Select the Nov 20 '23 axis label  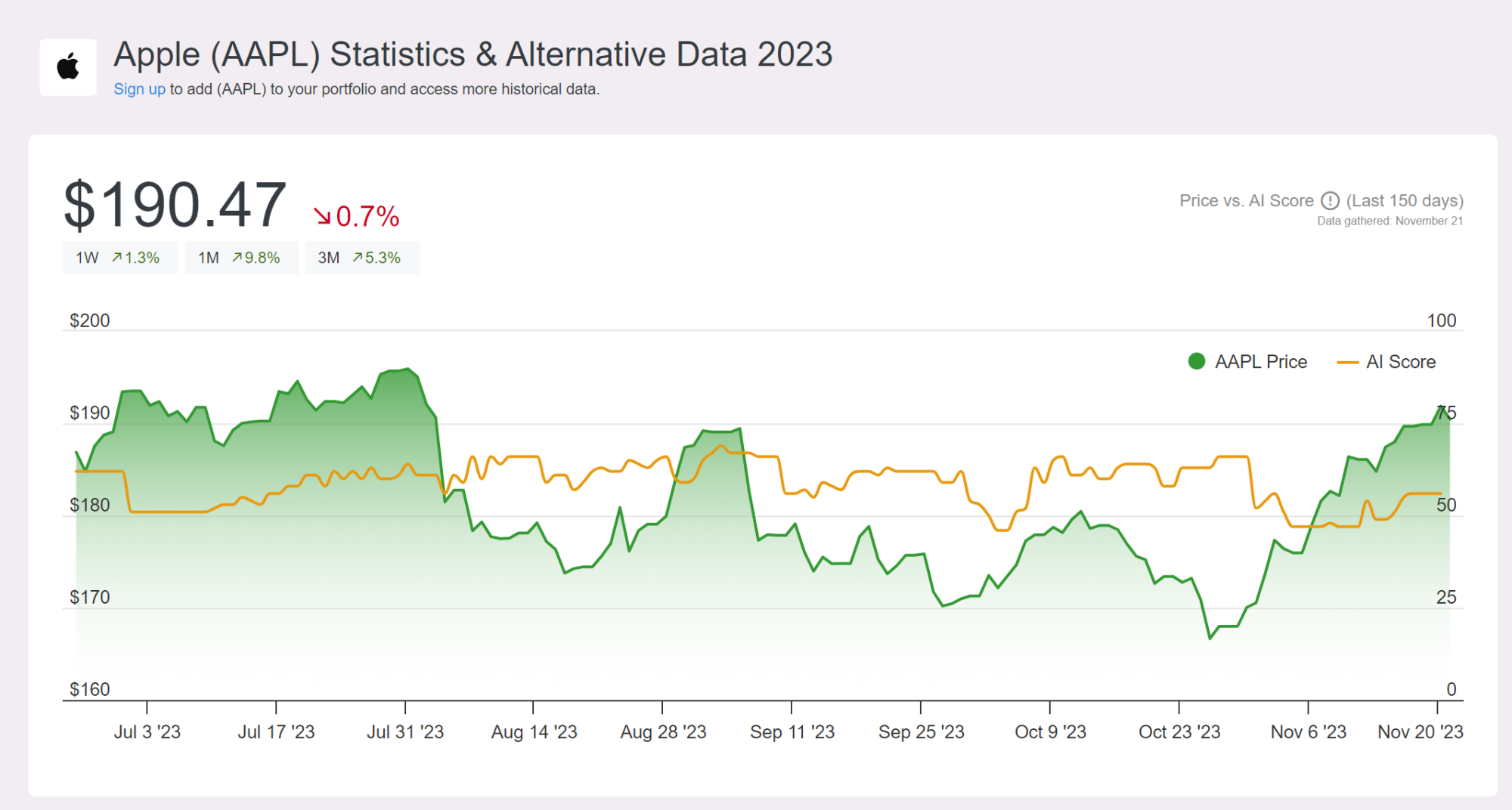click(1421, 731)
